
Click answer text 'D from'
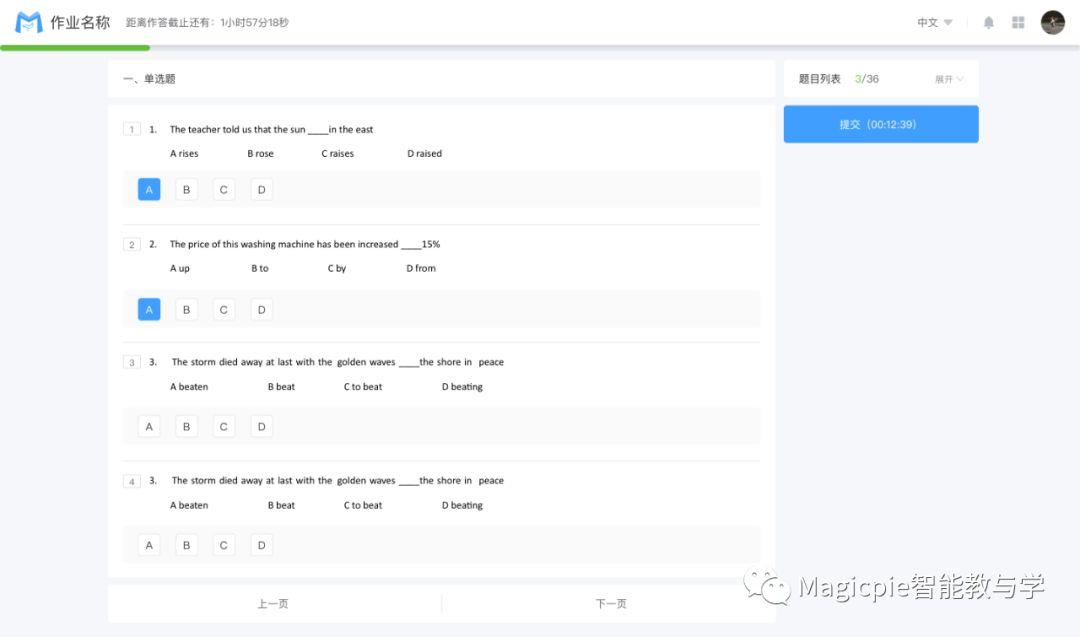click(x=421, y=269)
